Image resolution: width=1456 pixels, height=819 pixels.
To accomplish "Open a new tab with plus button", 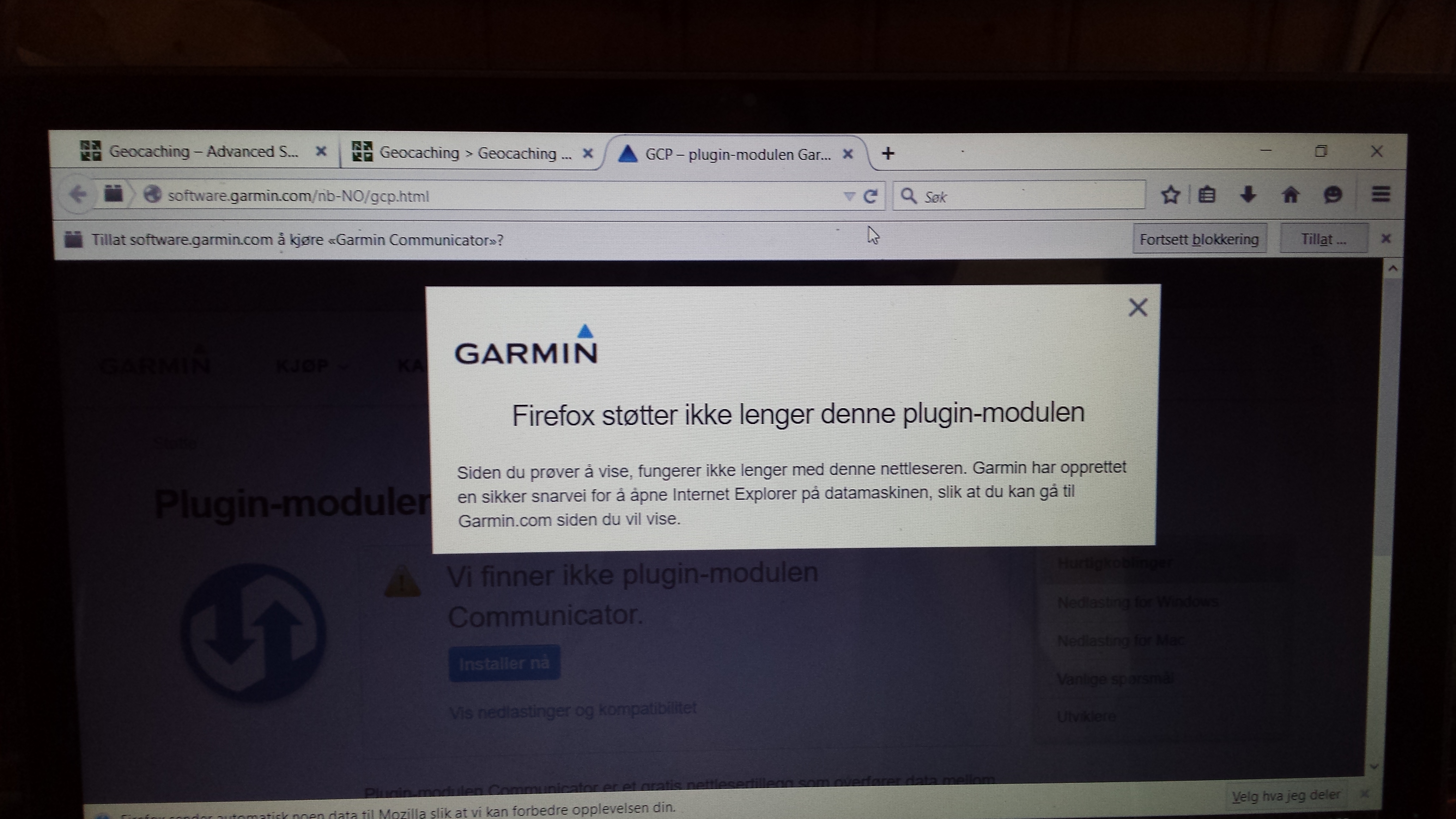I will tap(888, 153).
